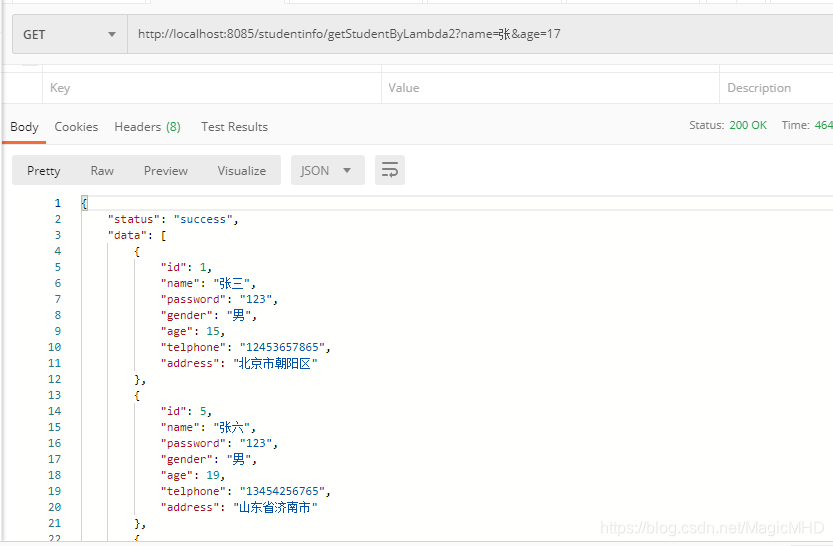Click the "age": 15 line
This screenshot has height=546, width=833.
[192, 331]
